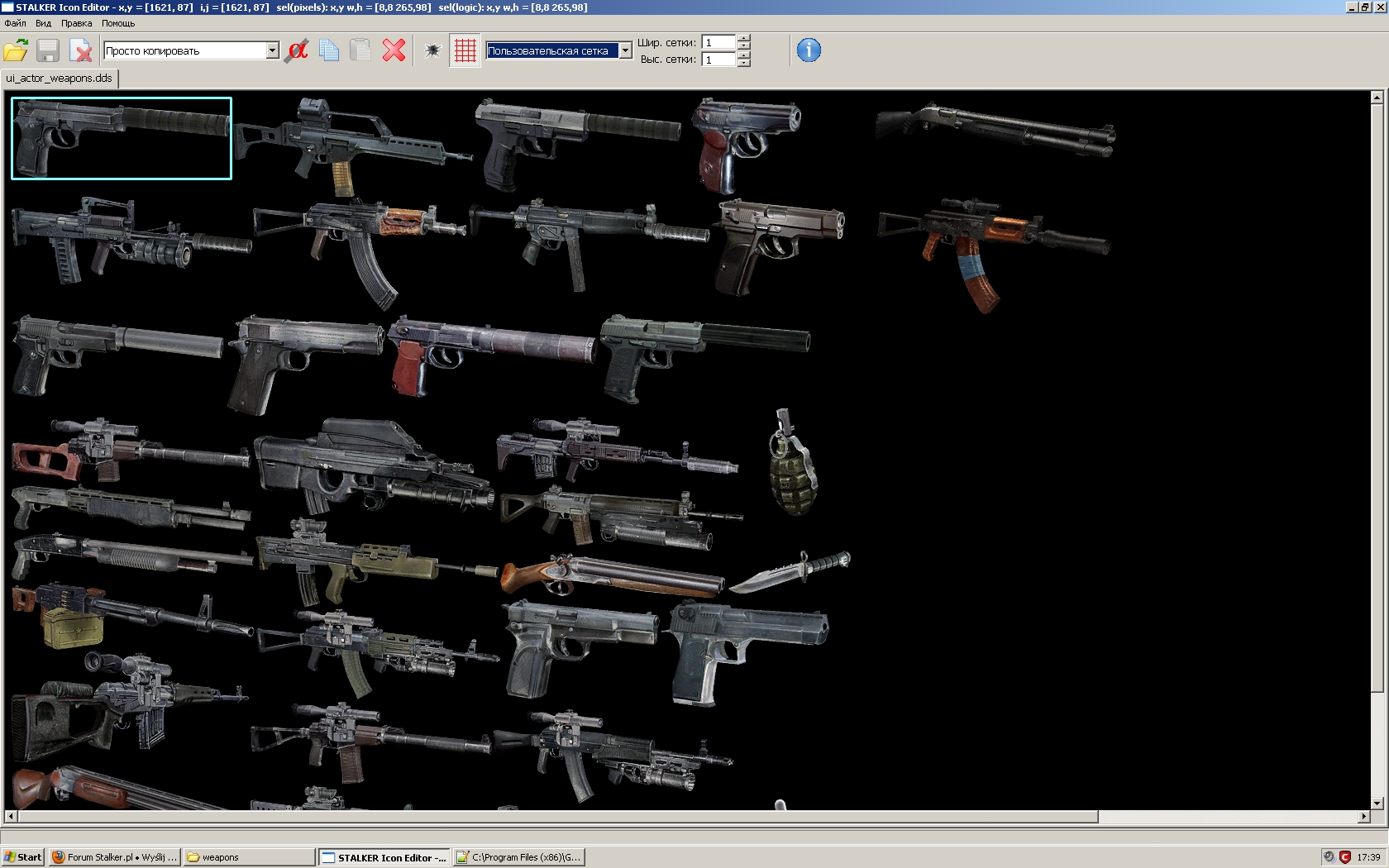Select the machine gun with ammo box
The image size is (1389, 868).
132,616
